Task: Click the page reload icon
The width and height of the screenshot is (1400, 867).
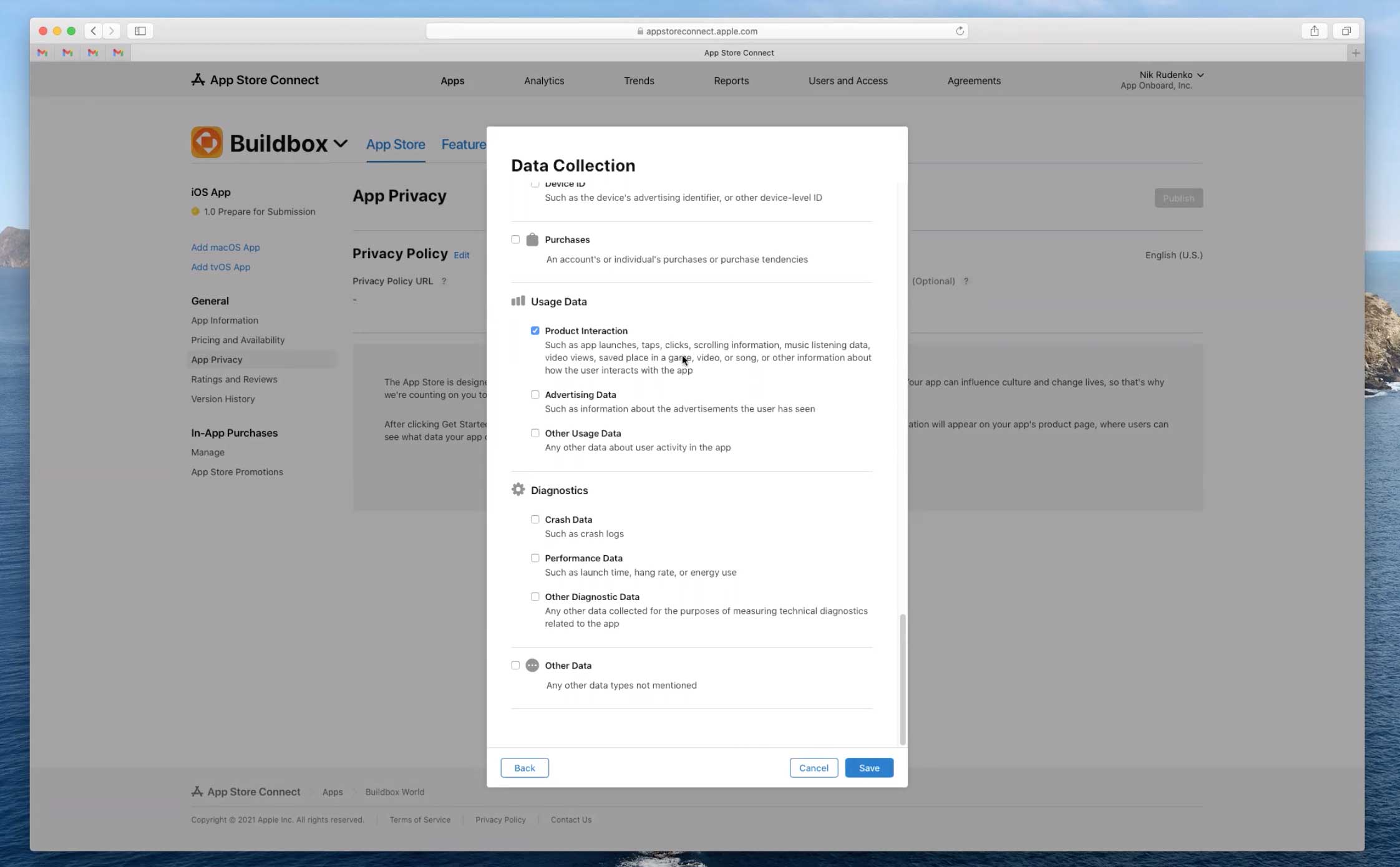Action: coord(960,31)
